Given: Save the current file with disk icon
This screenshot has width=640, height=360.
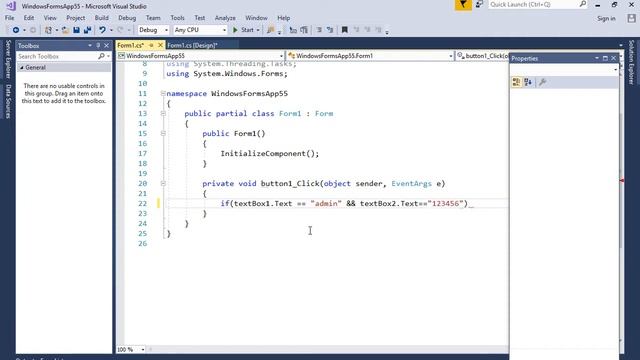Looking at the screenshot, I should pos(76,30).
